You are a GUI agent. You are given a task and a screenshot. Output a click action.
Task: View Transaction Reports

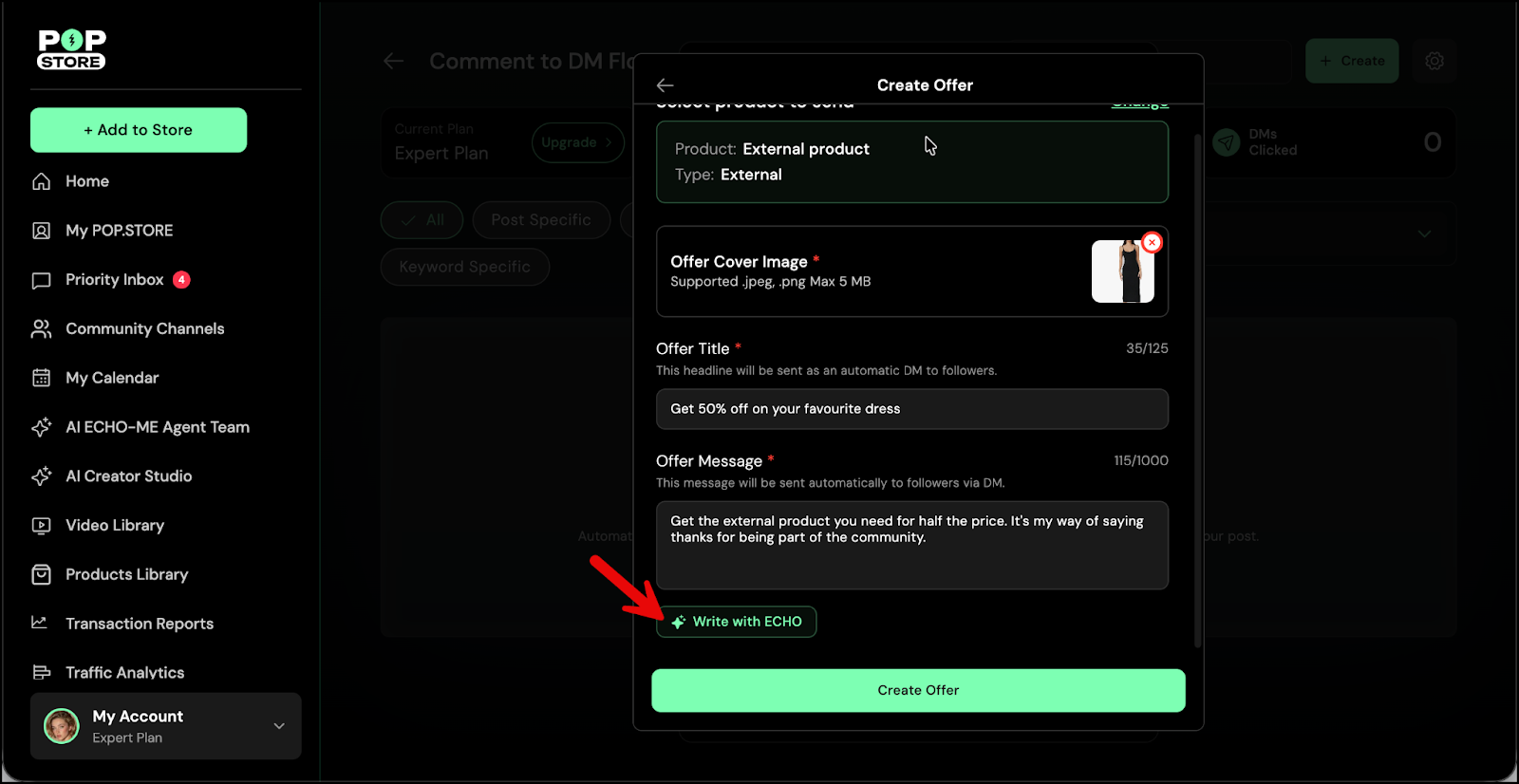click(x=139, y=624)
